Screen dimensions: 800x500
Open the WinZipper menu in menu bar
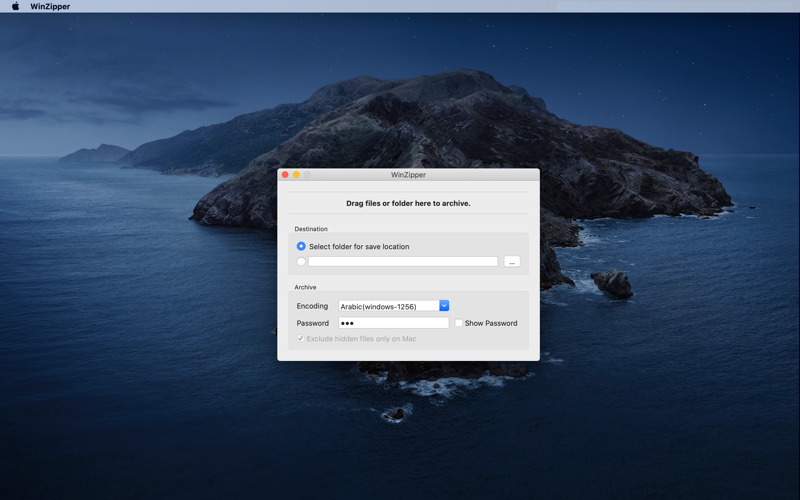pyautogui.click(x=50, y=7)
